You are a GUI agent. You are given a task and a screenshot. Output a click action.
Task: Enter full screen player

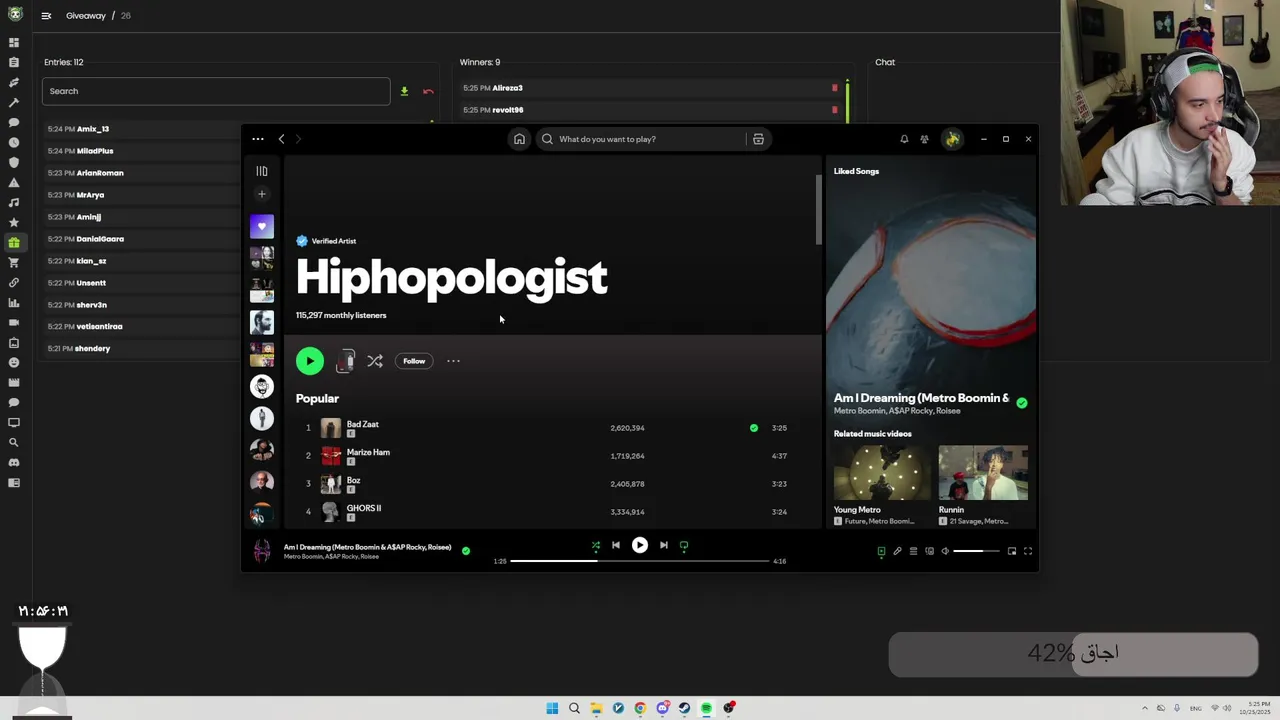(1027, 551)
